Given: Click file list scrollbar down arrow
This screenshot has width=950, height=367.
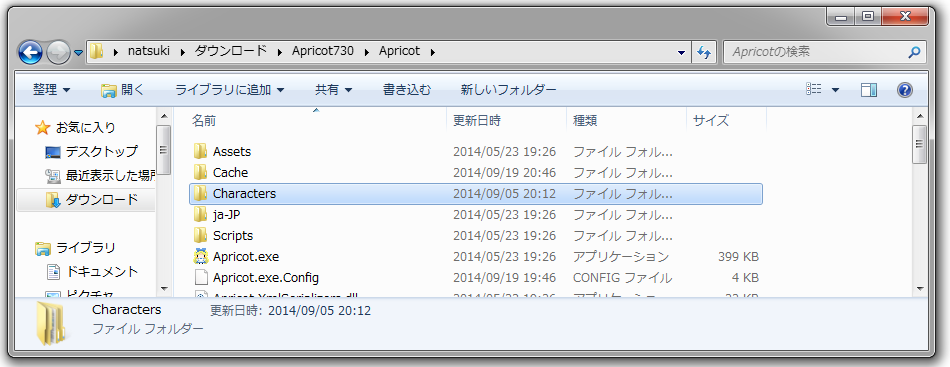Looking at the screenshot, I should point(920,289).
